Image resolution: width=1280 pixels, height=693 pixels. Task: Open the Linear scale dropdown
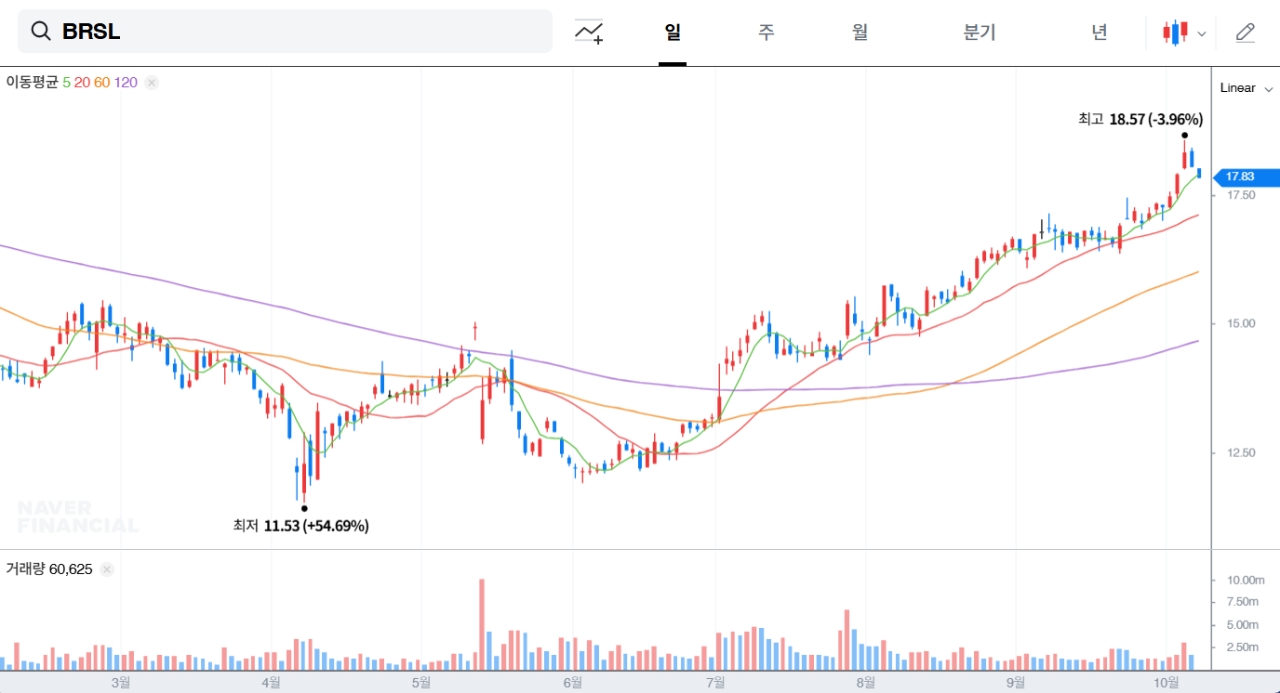(1246, 88)
